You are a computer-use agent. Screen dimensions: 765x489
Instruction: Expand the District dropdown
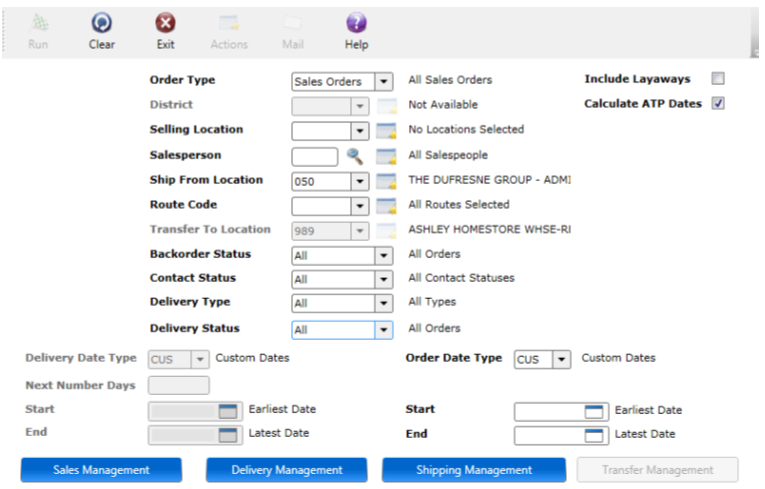tap(360, 106)
